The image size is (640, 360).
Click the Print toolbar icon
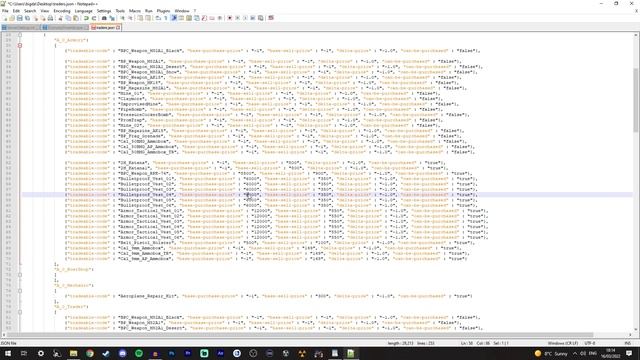(x=50, y=18)
